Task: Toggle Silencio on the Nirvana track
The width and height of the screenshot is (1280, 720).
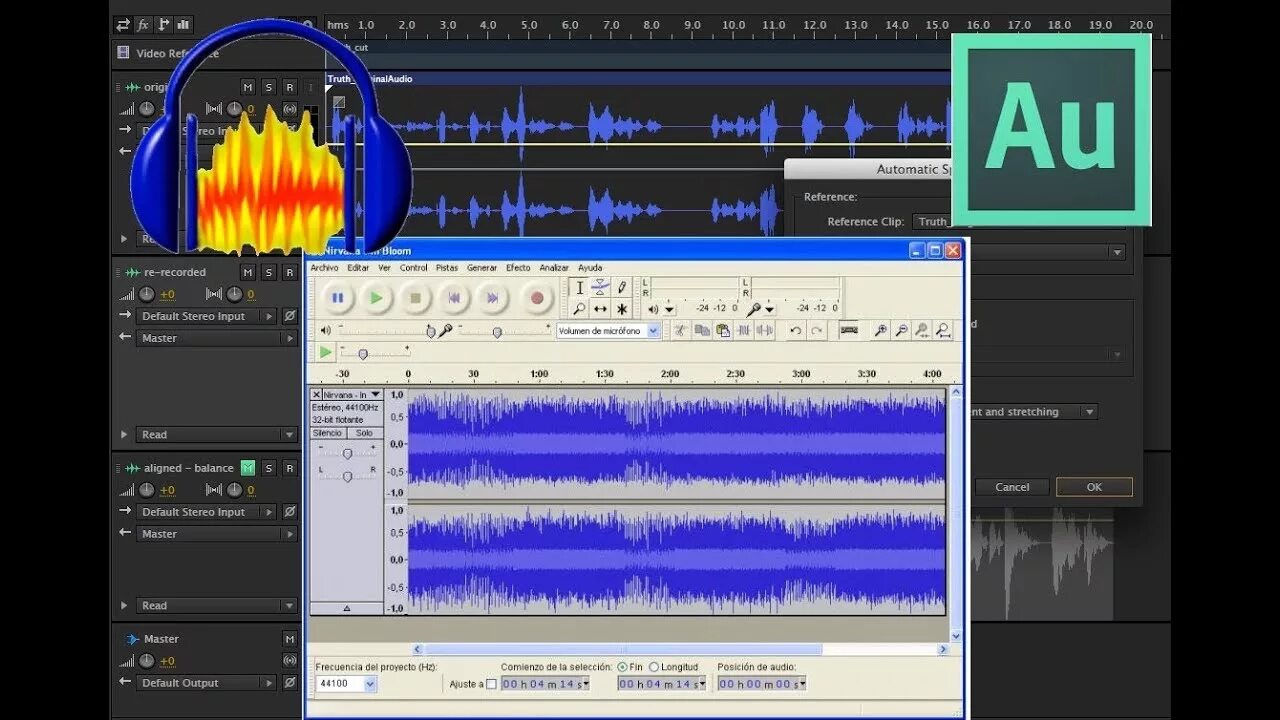Action: (x=327, y=433)
